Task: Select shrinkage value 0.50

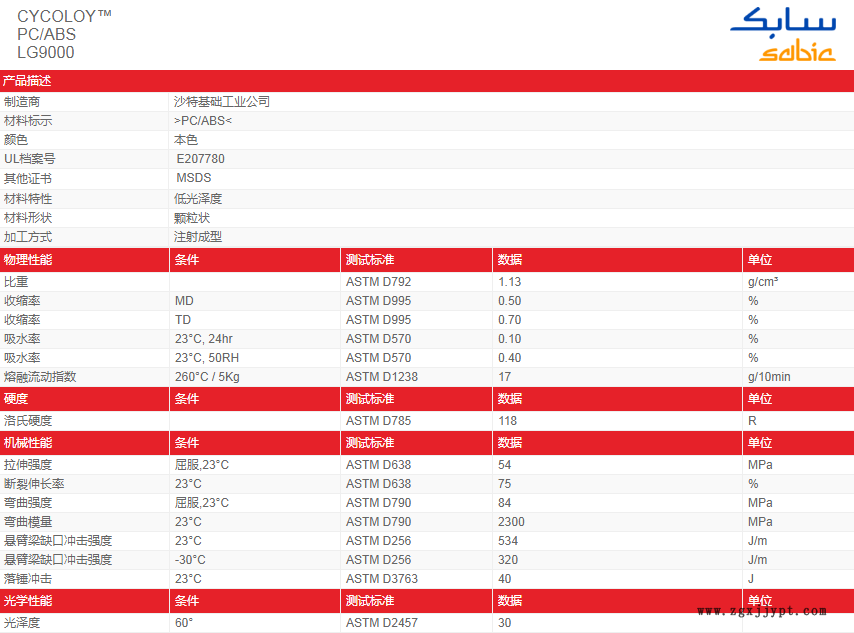Action: pos(509,301)
